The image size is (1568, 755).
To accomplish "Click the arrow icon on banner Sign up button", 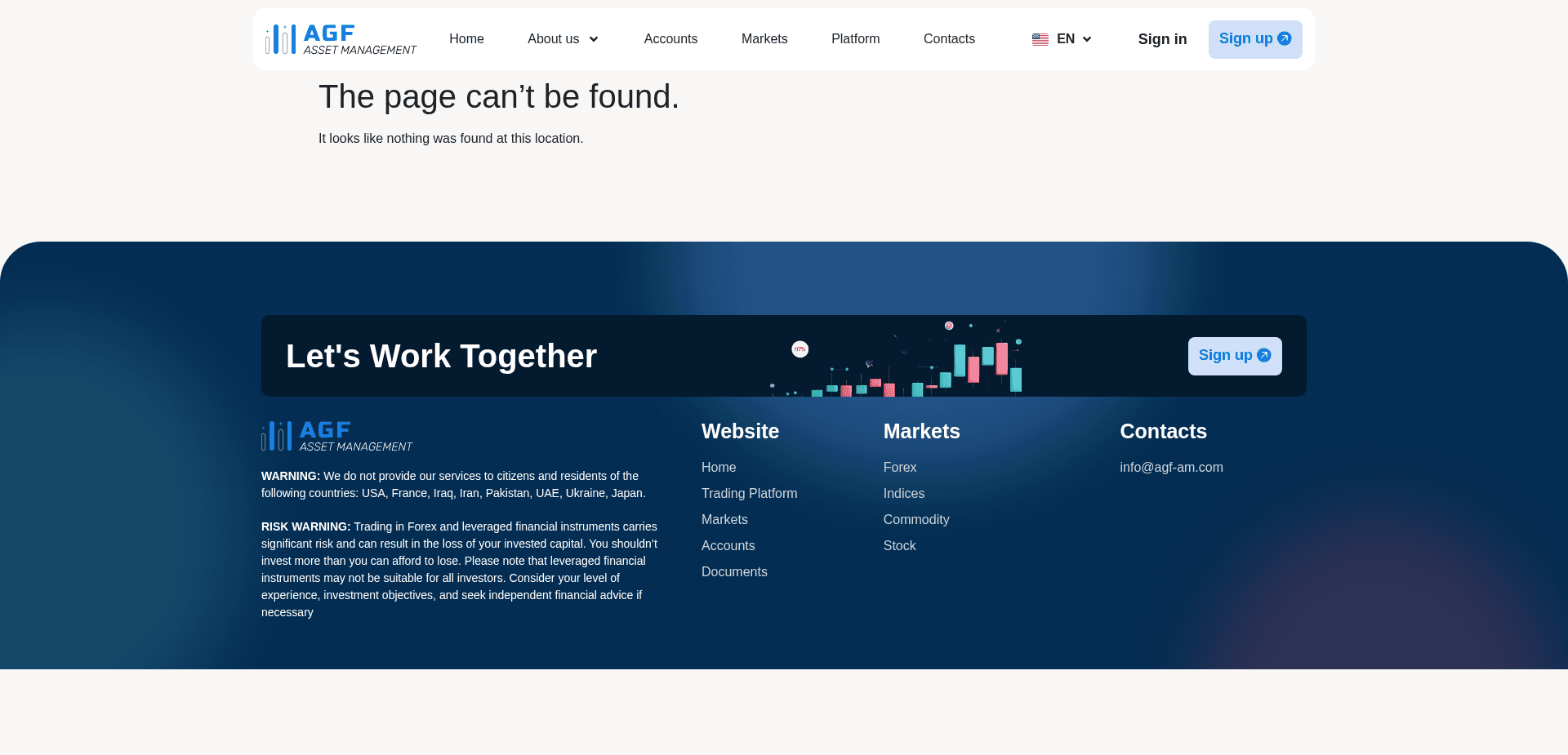I will pyautogui.click(x=1263, y=356).
